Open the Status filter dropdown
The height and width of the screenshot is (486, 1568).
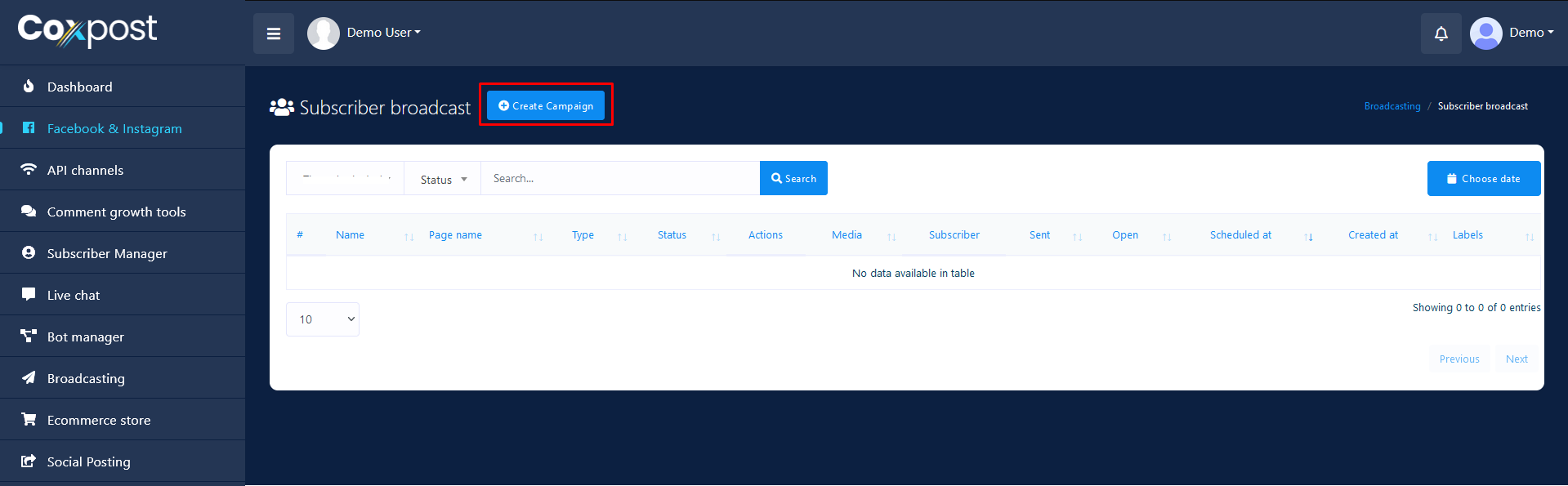pos(443,179)
